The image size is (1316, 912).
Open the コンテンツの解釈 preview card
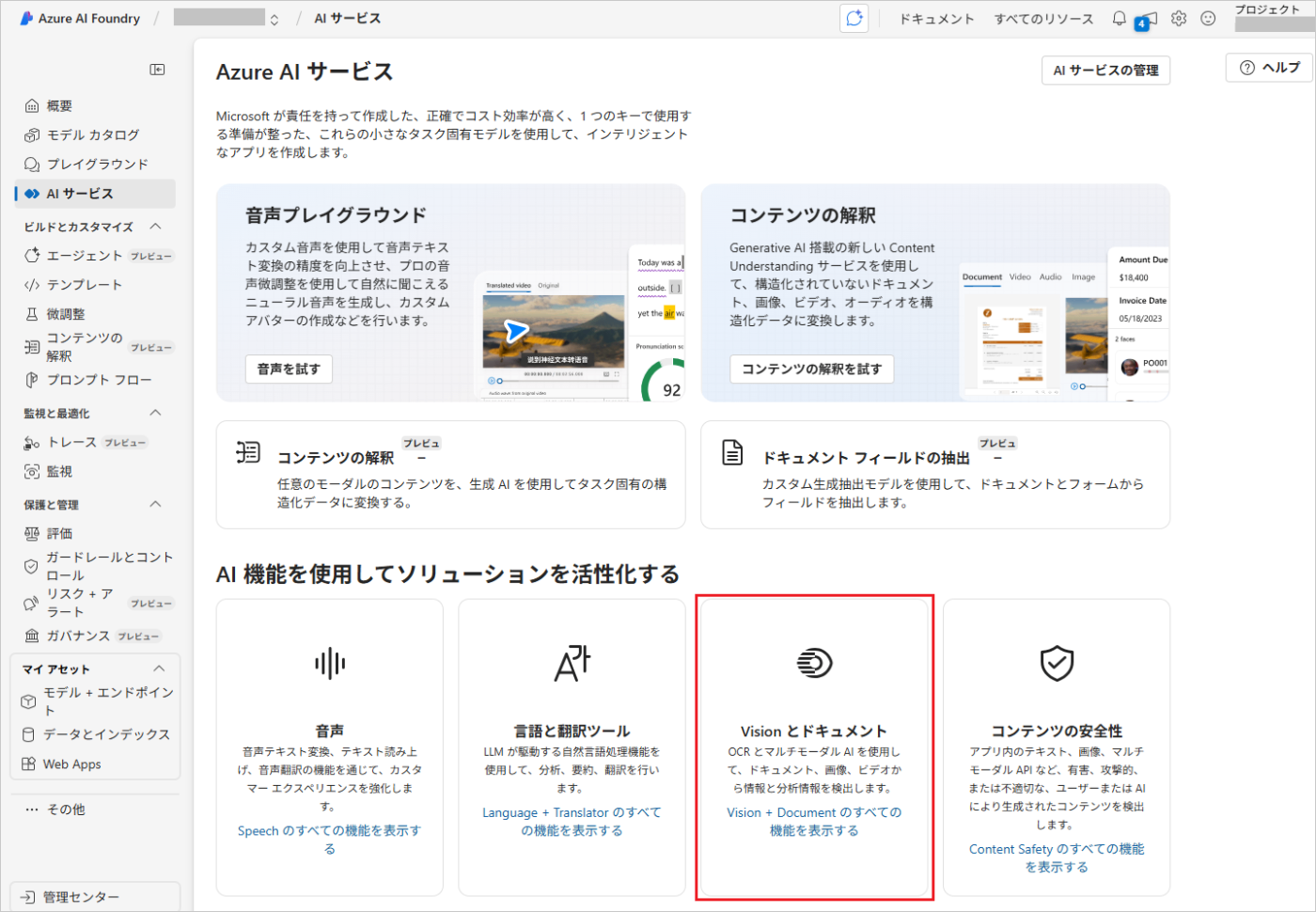pyautogui.click(x=450, y=475)
